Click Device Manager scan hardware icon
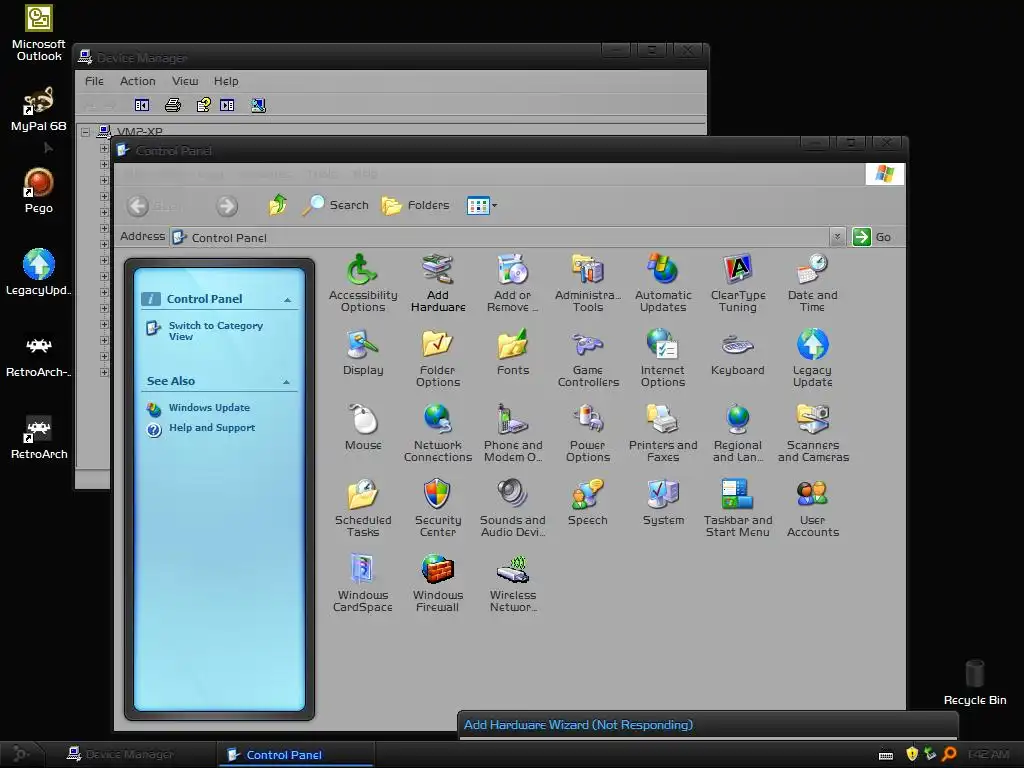1024x768 pixels. coord(259,105)
